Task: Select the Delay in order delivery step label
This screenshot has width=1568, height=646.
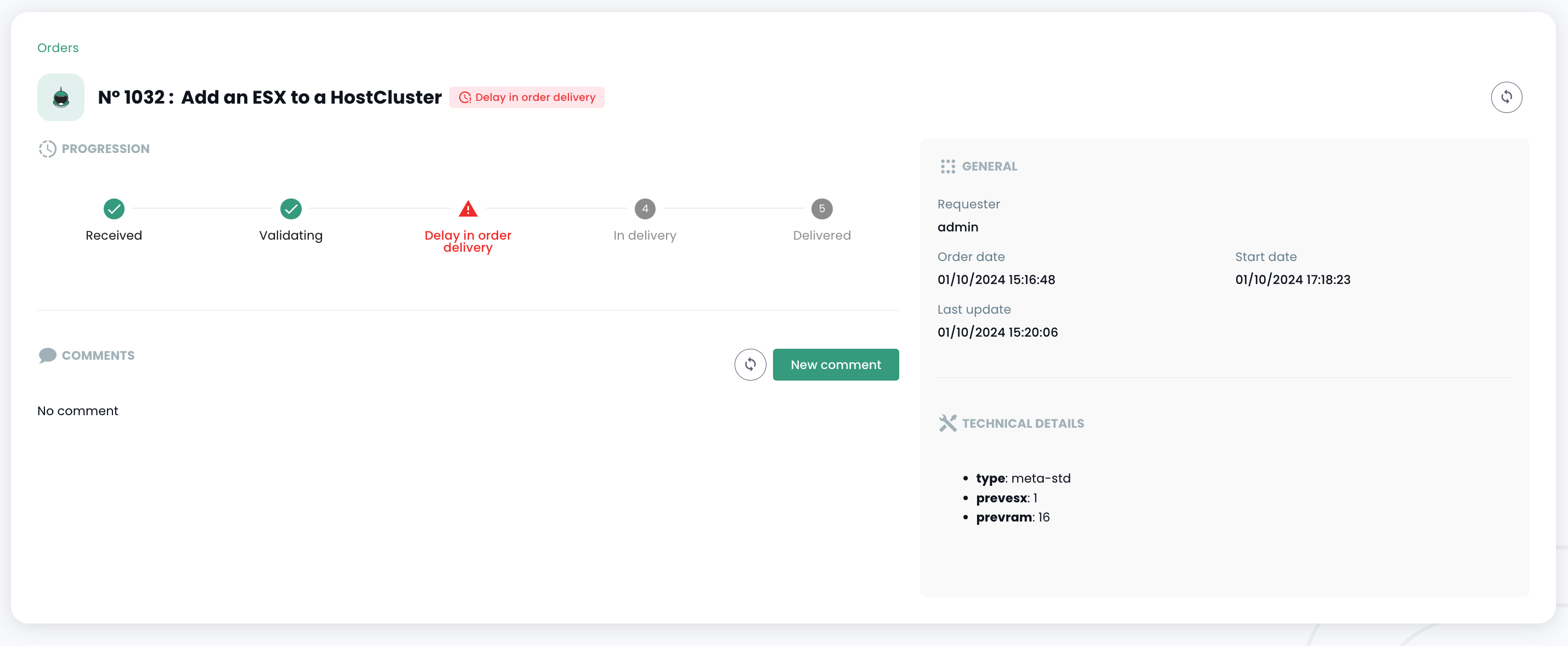Action: coord(467,241)
